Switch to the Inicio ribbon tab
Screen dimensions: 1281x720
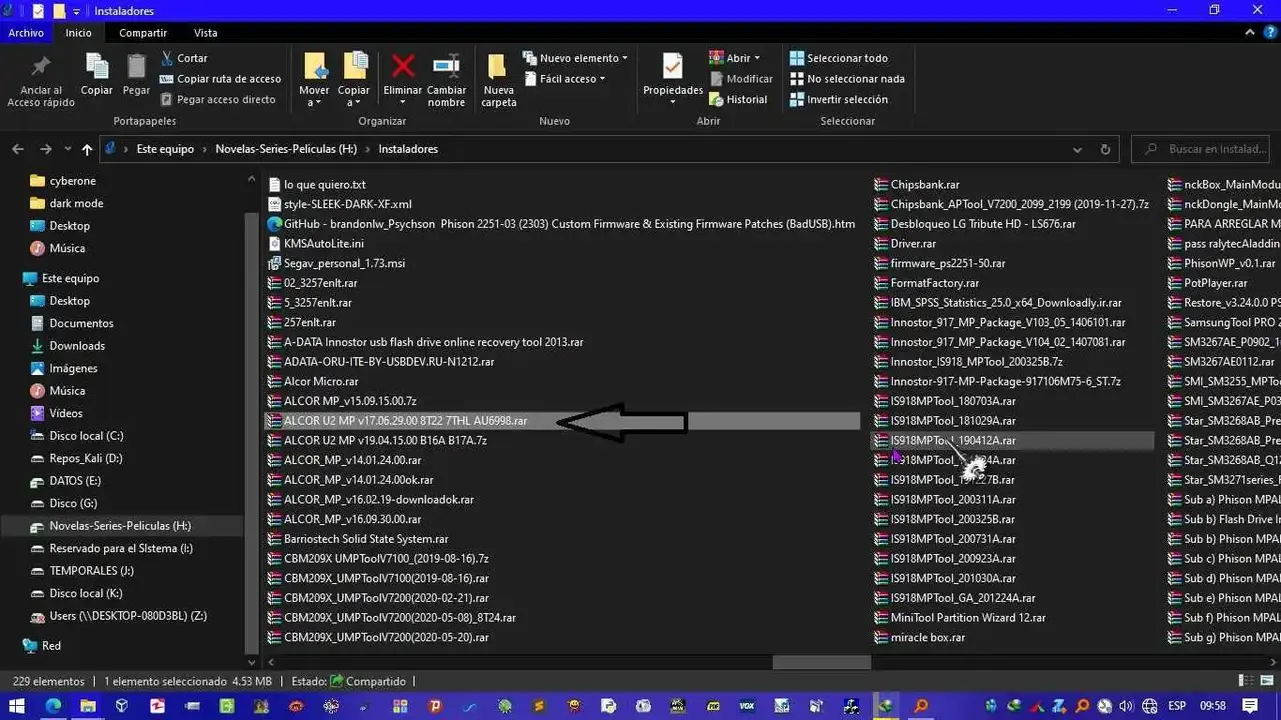point(78,33)
